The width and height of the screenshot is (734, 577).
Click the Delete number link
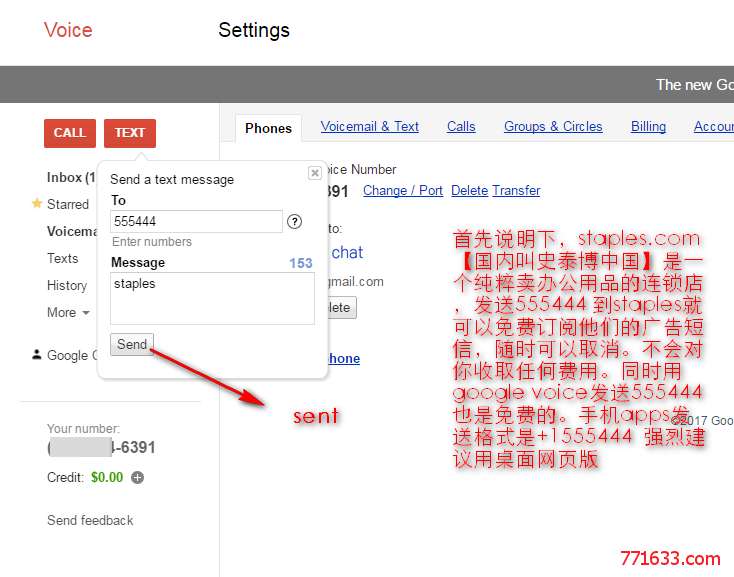(470, 190)
